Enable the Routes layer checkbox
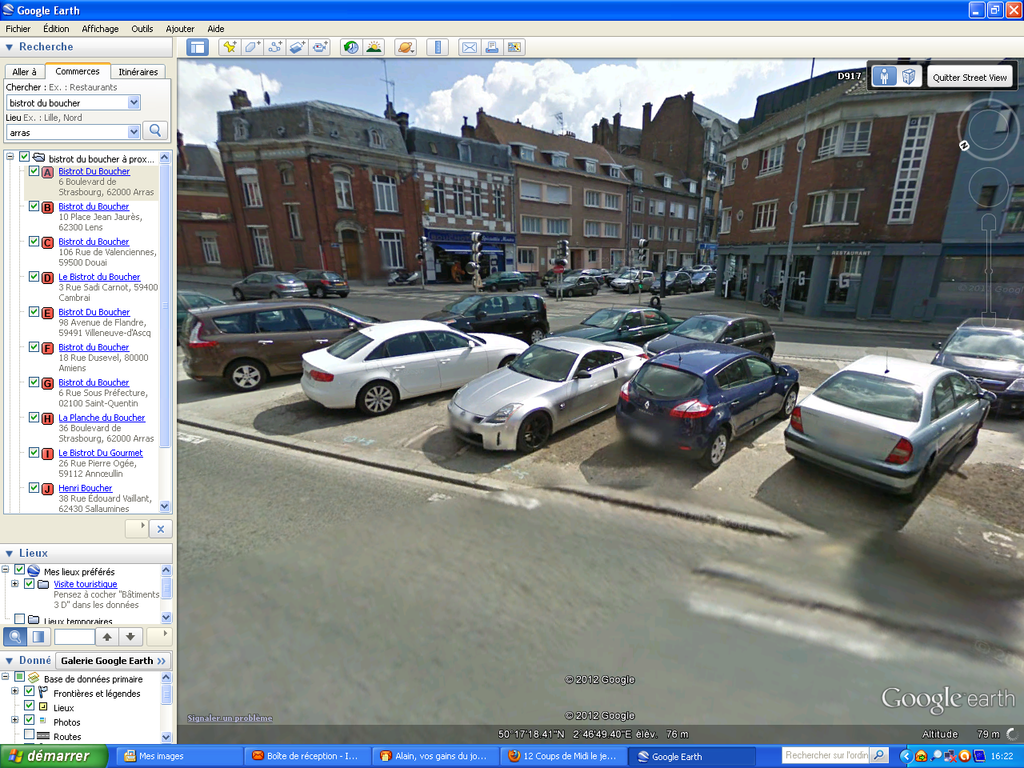The height and width of the screenshot is (768, 1024). 29,735
